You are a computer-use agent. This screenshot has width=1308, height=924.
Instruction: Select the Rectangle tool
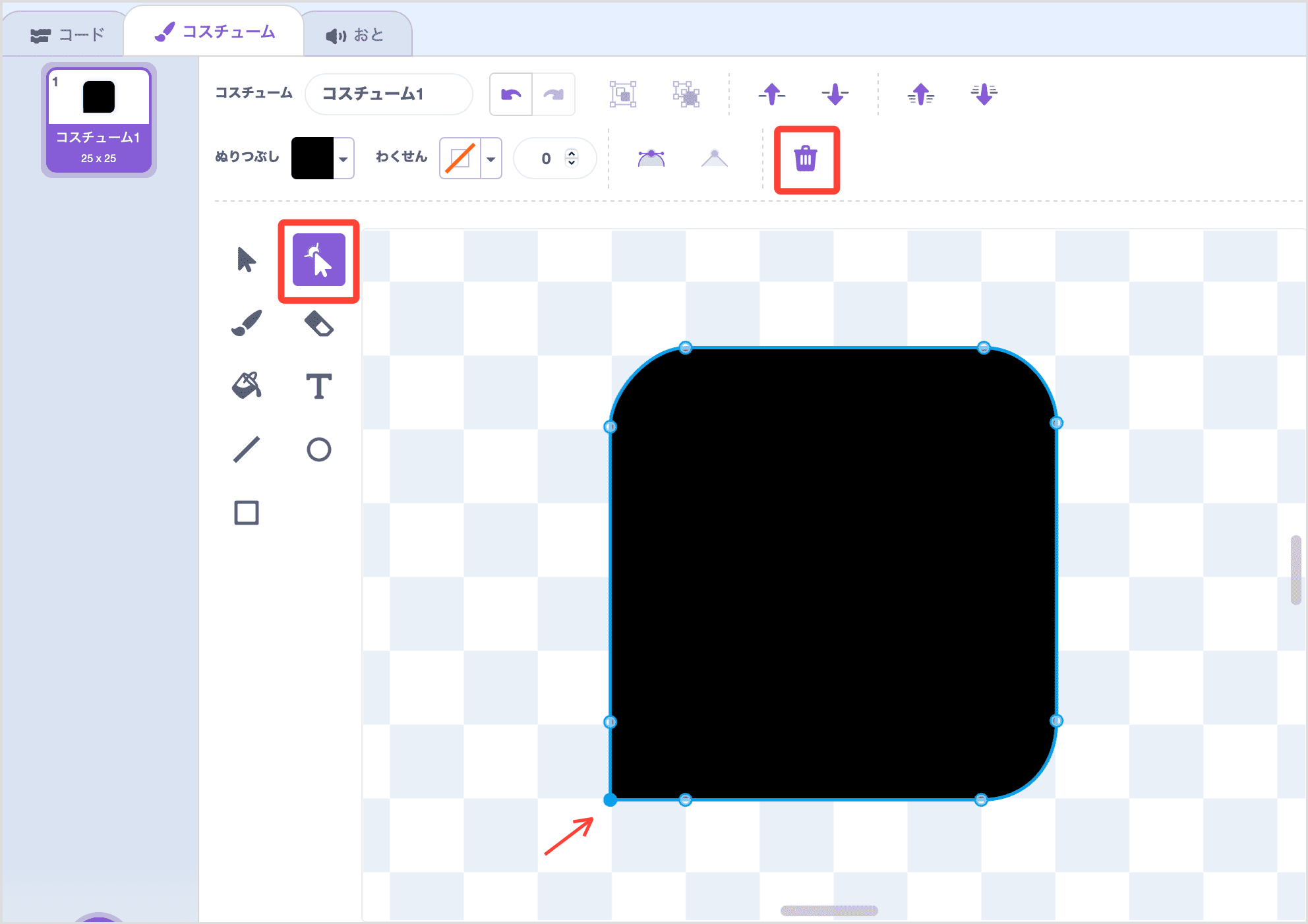tap(246, 512)
